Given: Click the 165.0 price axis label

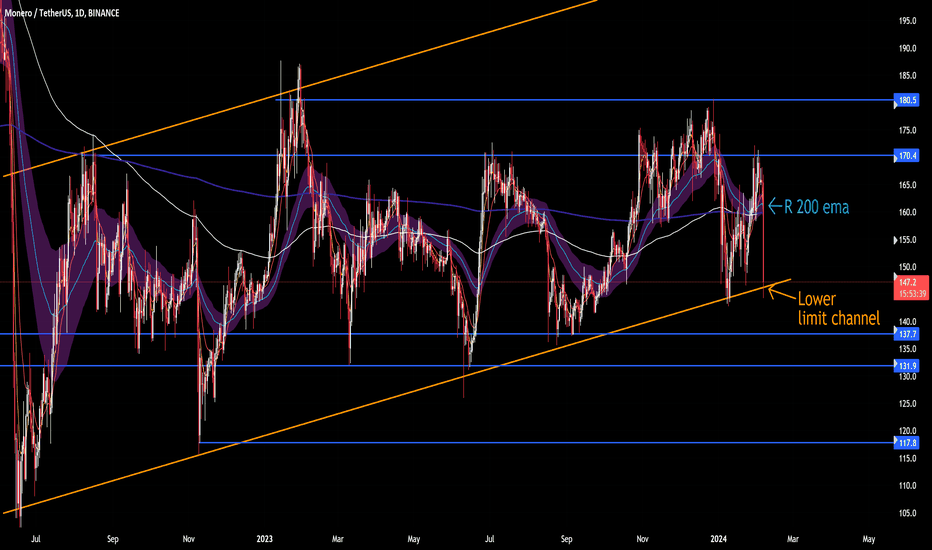Looking at the screenshot, I should coord(907,185).
